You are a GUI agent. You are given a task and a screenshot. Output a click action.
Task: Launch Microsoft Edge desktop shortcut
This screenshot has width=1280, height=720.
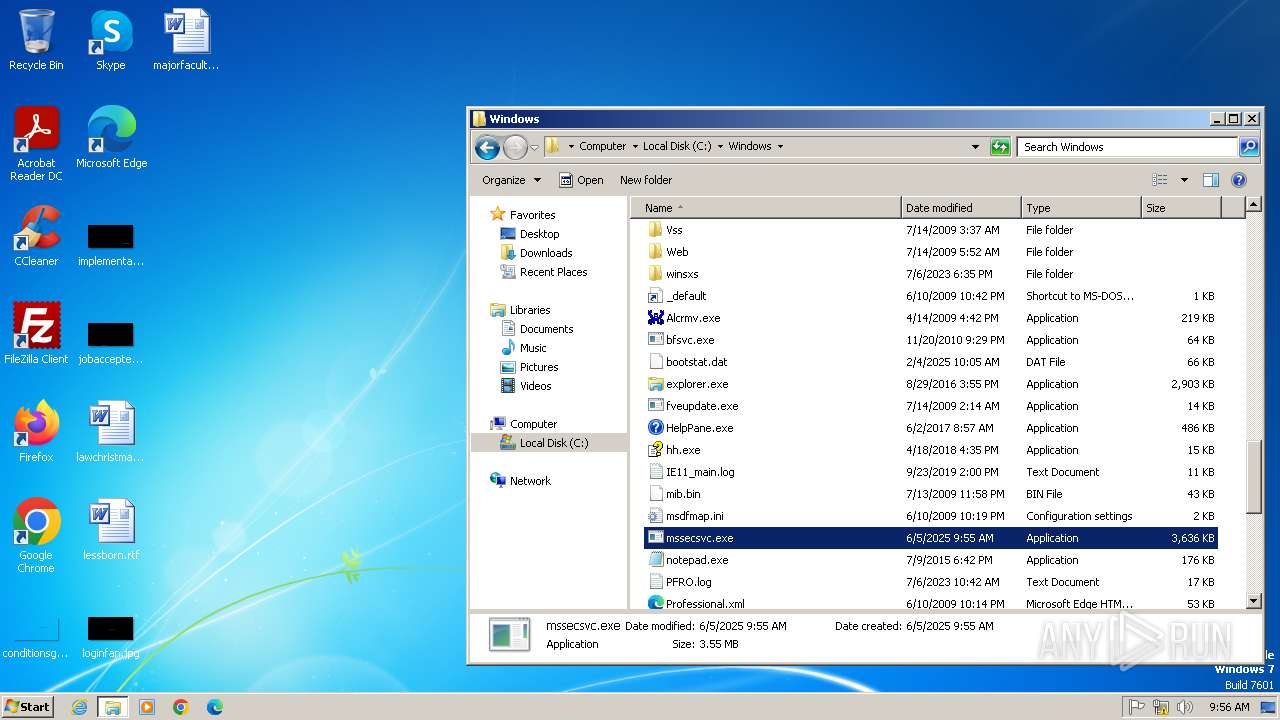111,138
